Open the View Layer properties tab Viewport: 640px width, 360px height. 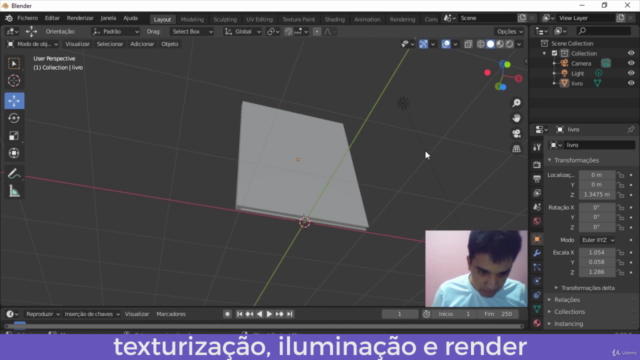click(x=537, y=193)
